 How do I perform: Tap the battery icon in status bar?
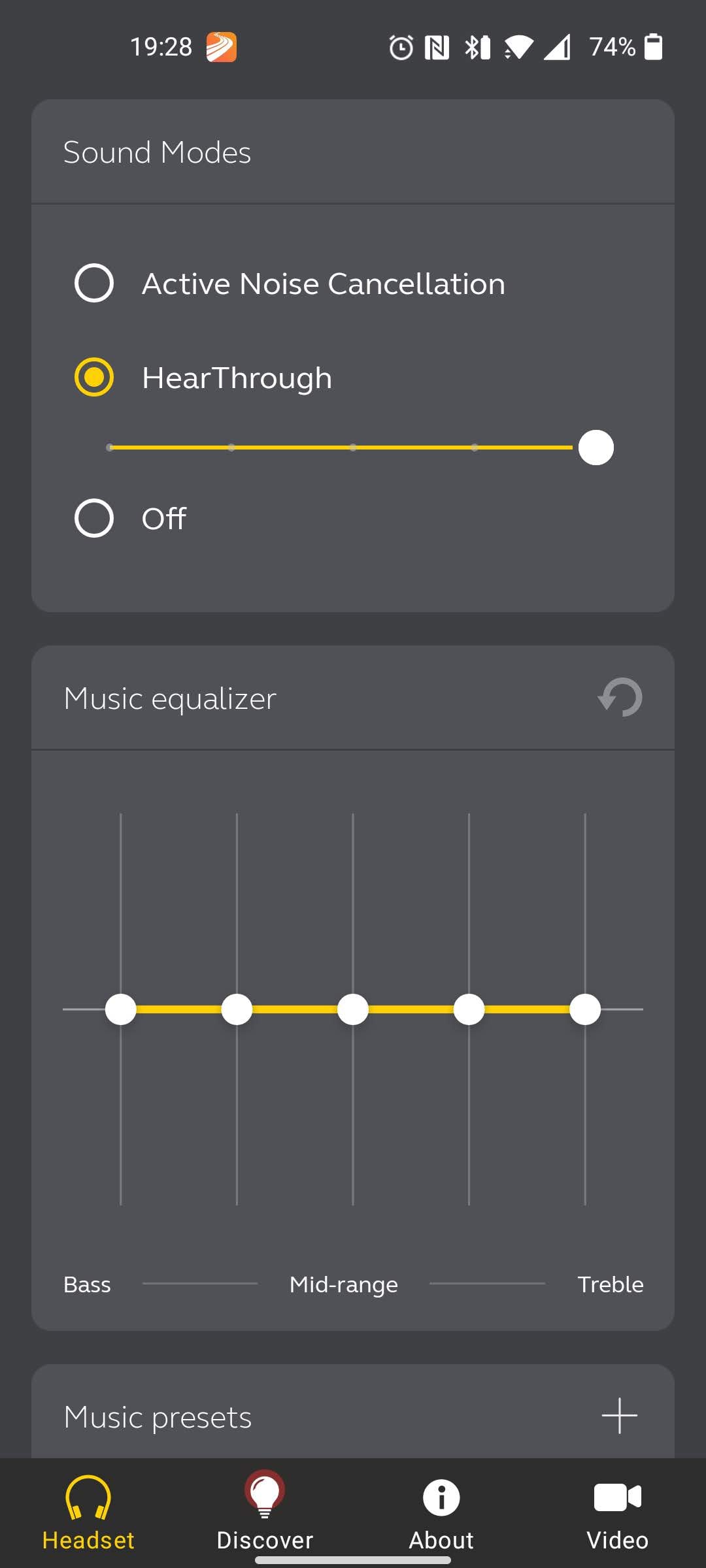point(653,47)
